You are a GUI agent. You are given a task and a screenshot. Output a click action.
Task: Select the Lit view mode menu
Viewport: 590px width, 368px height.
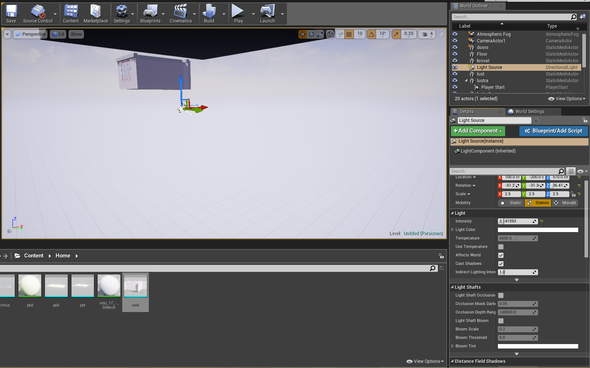point(58,34)
